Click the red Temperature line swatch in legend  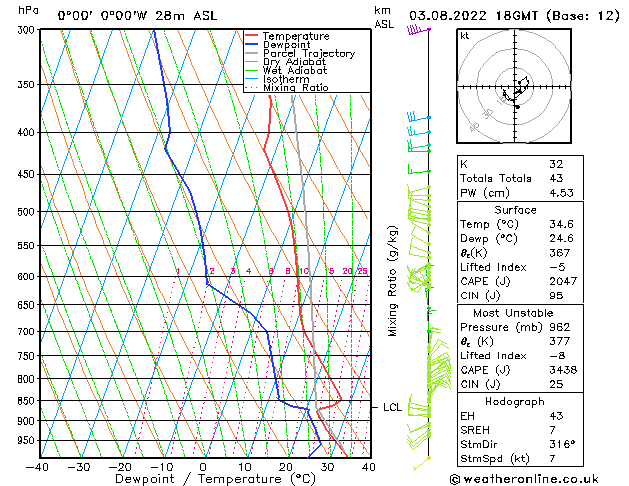(252, 36)
